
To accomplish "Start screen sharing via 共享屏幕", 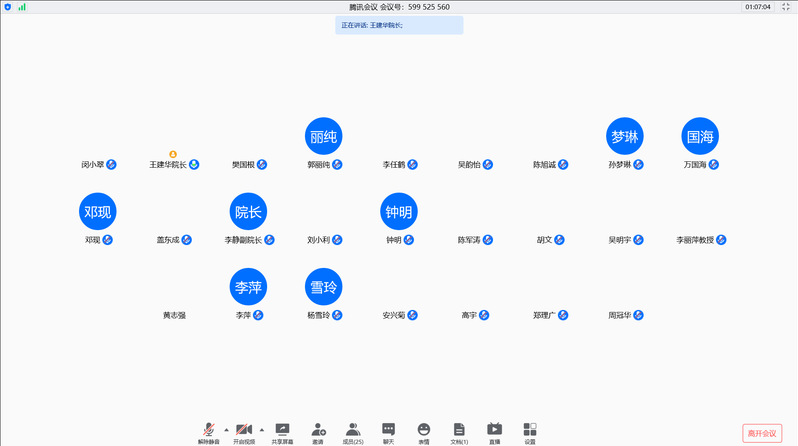I will [282, 430].
